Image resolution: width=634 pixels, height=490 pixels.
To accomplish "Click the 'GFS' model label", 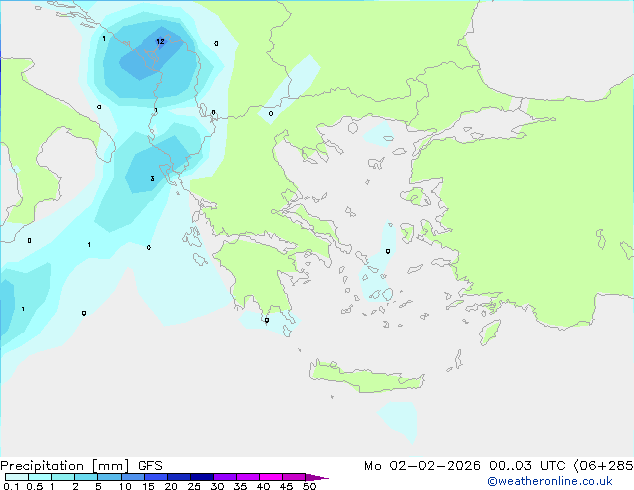I will tap(150, 466).
